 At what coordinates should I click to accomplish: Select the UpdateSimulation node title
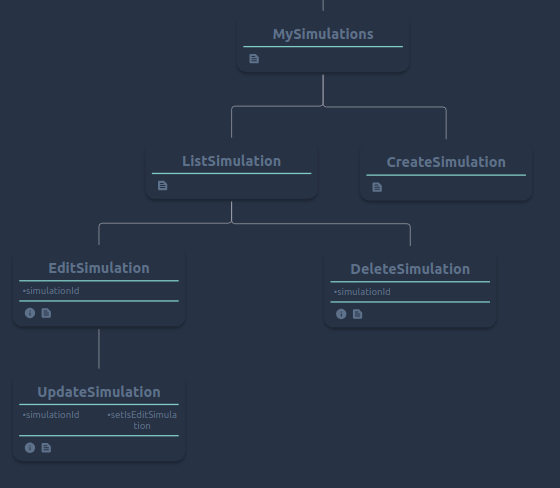(99, 392)
